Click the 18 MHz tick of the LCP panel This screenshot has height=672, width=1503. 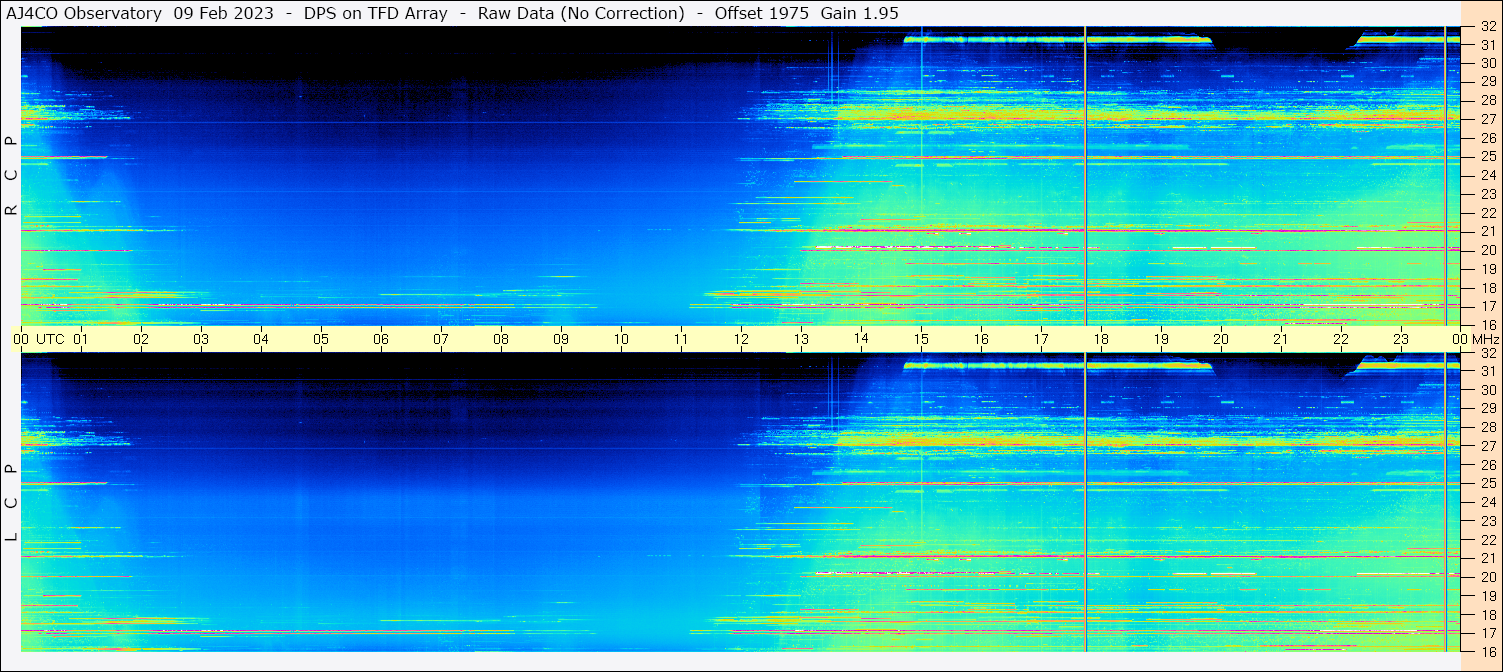1487,614
